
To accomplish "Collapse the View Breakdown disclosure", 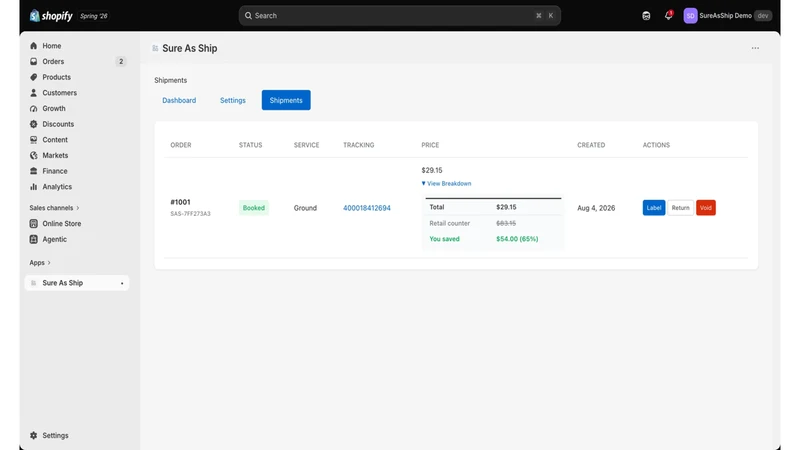I will pos(446,184).
